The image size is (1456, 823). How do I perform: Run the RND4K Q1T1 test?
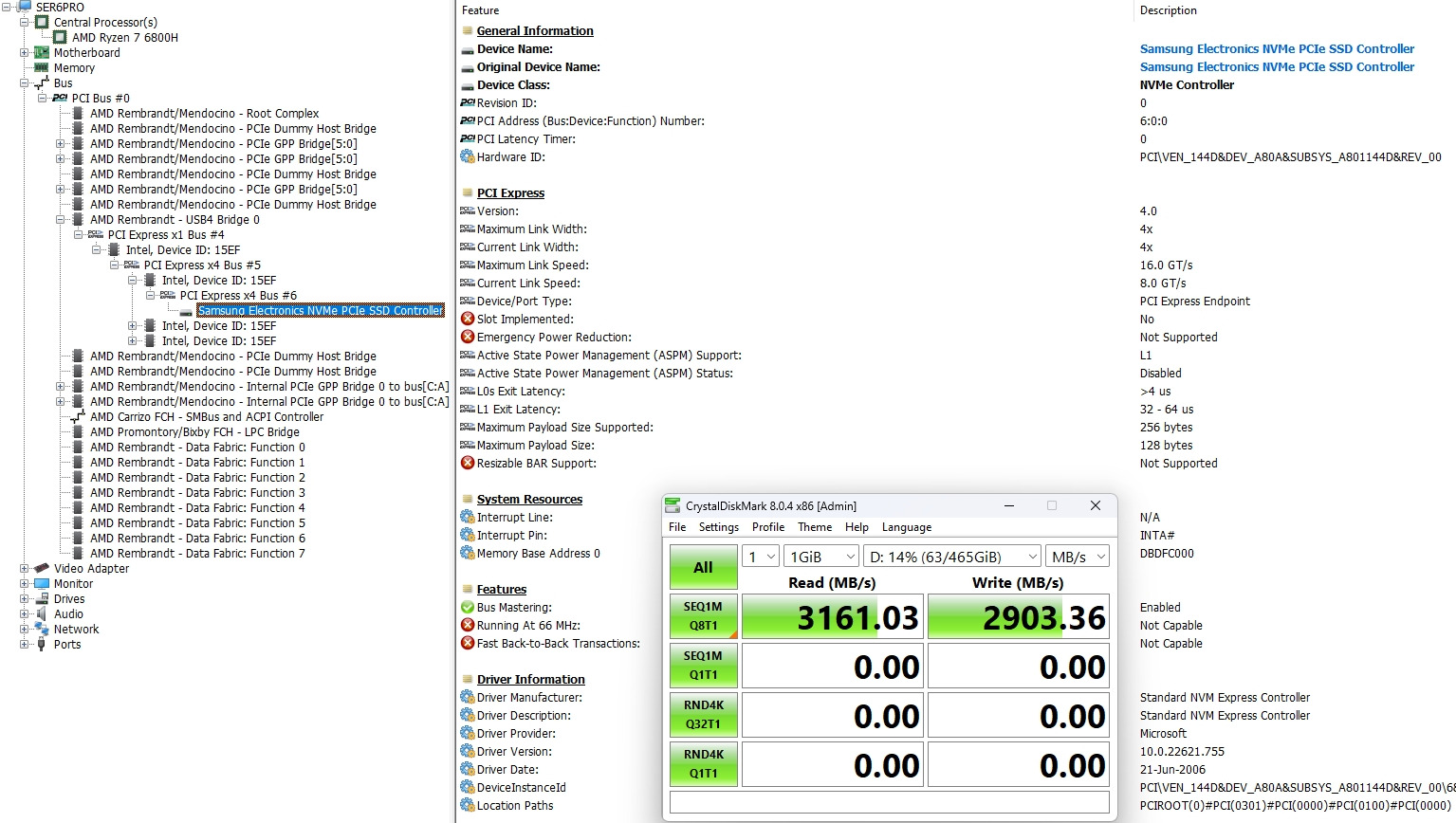point(703,764)
